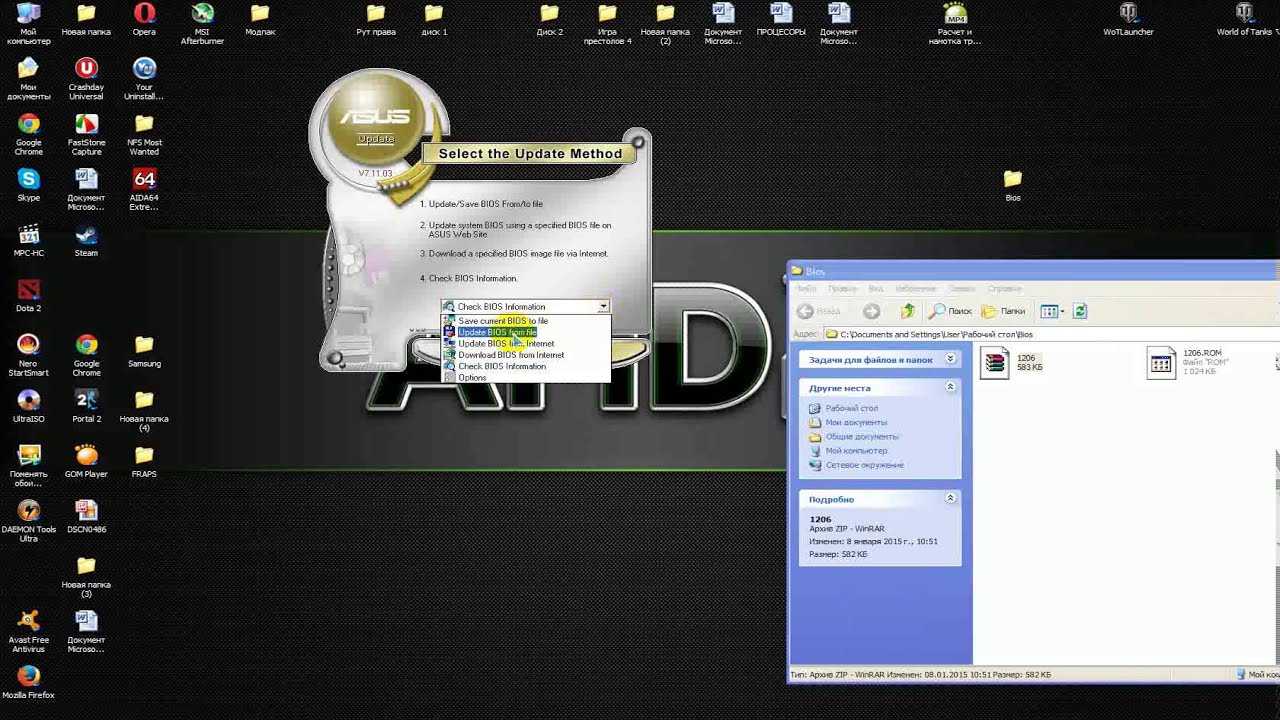Click the green refresh icon in toolbar

[1080, 311]
